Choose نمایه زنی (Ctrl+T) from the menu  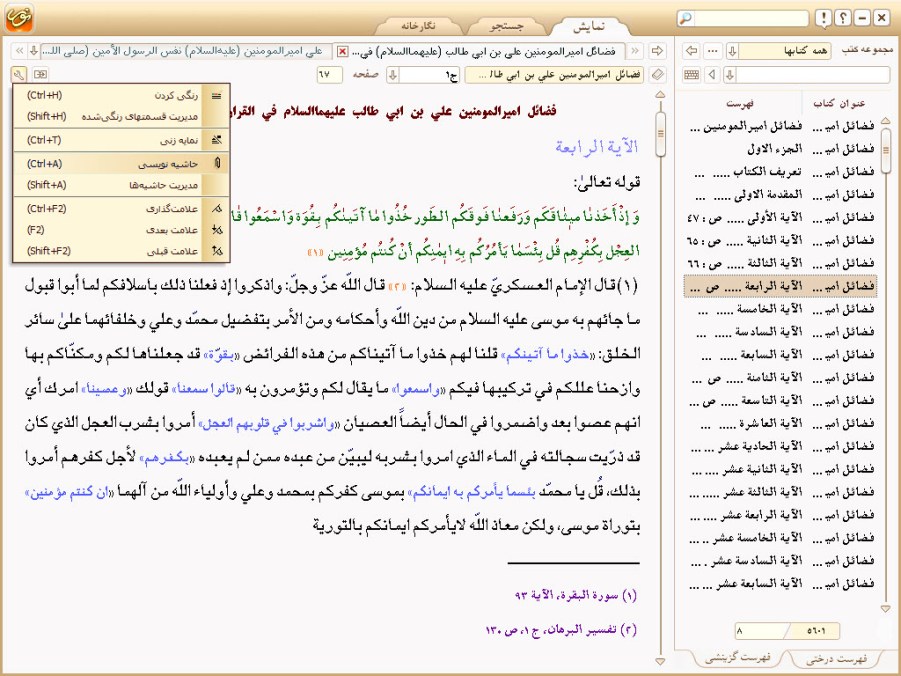(121, 140)
